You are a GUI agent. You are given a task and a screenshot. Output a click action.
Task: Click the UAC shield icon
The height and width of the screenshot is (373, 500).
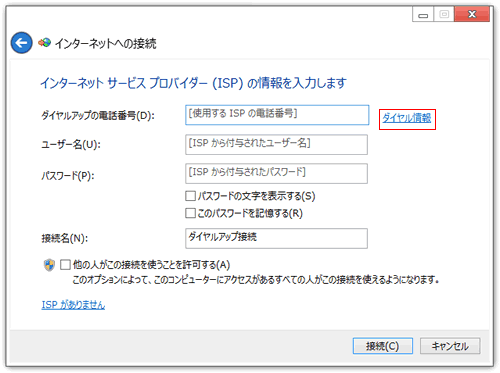49,265
